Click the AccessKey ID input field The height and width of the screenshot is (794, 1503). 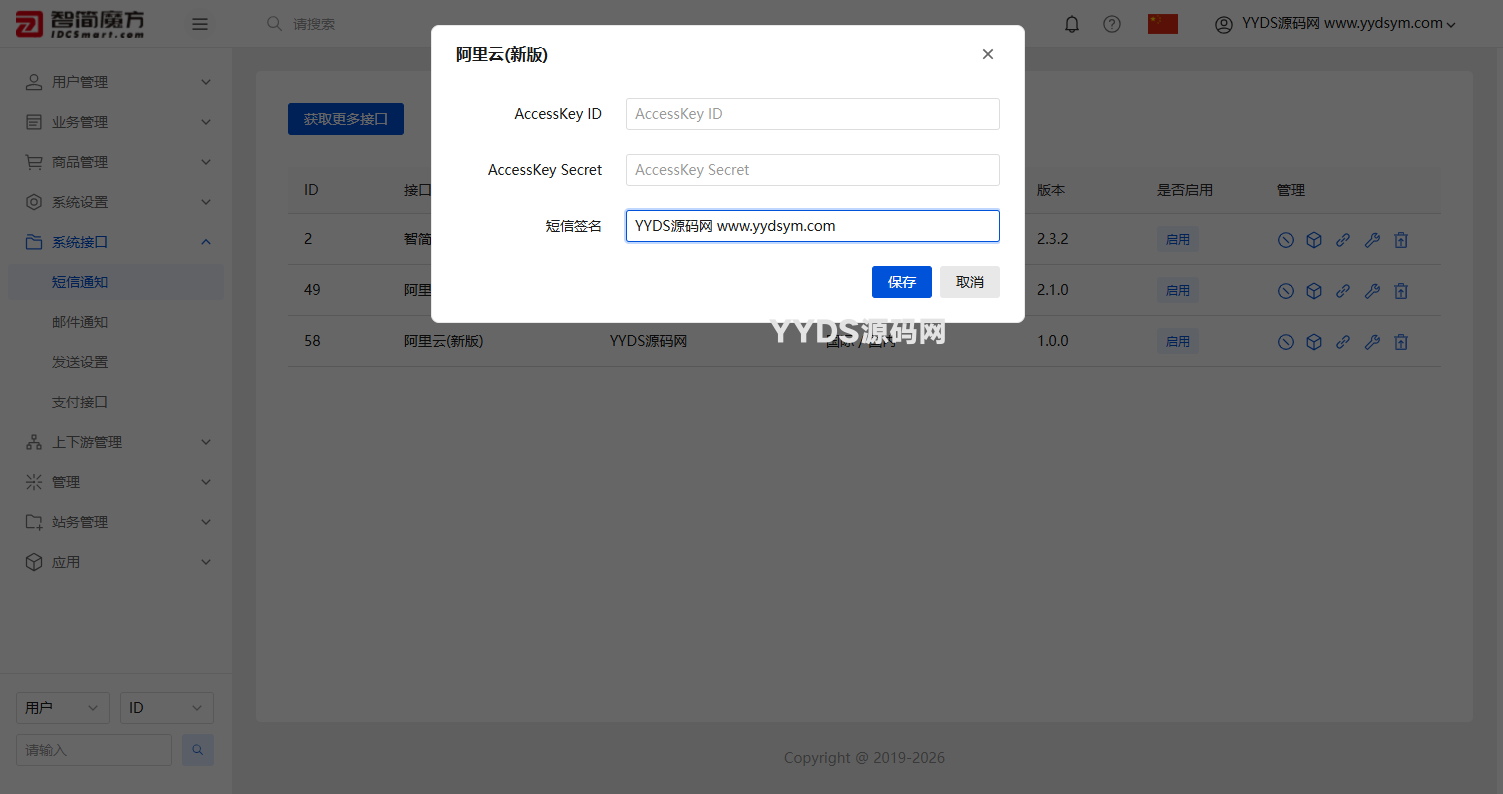tap(812, 114)
